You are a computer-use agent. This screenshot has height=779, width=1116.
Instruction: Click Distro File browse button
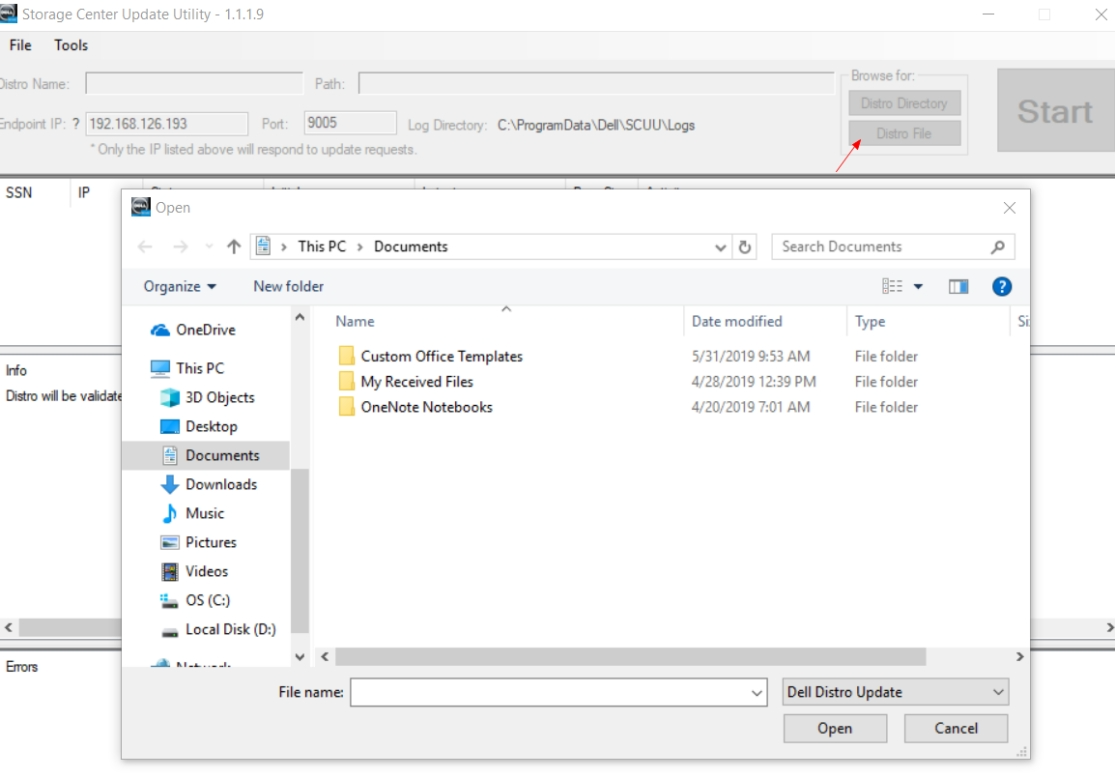pyautogui.click(x=904, y=134)
